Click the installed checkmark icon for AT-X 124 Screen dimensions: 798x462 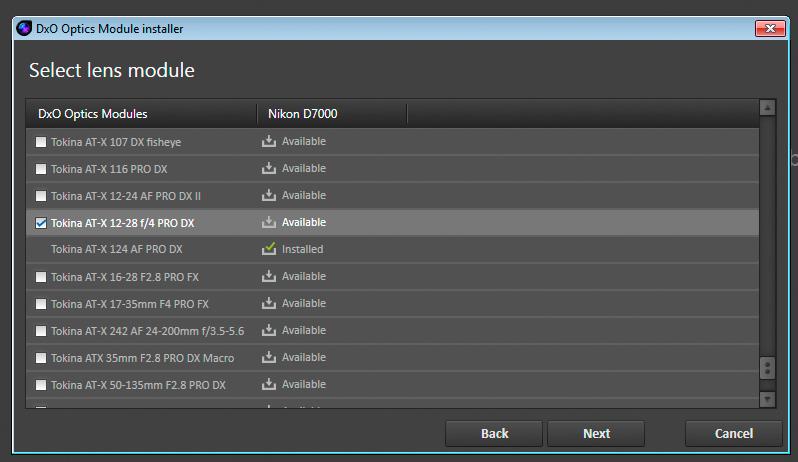click(269, 248)
